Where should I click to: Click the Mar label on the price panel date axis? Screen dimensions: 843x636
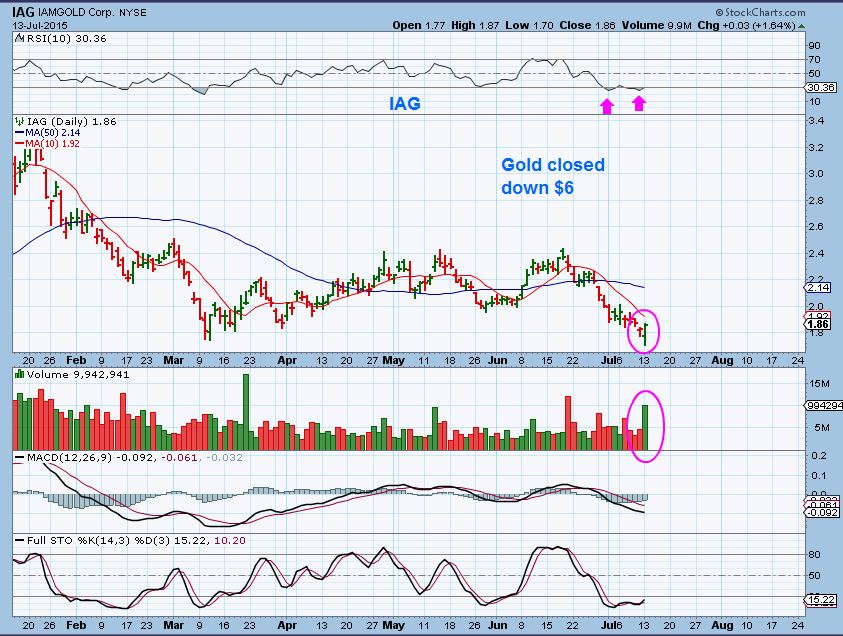tap(173, 360)
